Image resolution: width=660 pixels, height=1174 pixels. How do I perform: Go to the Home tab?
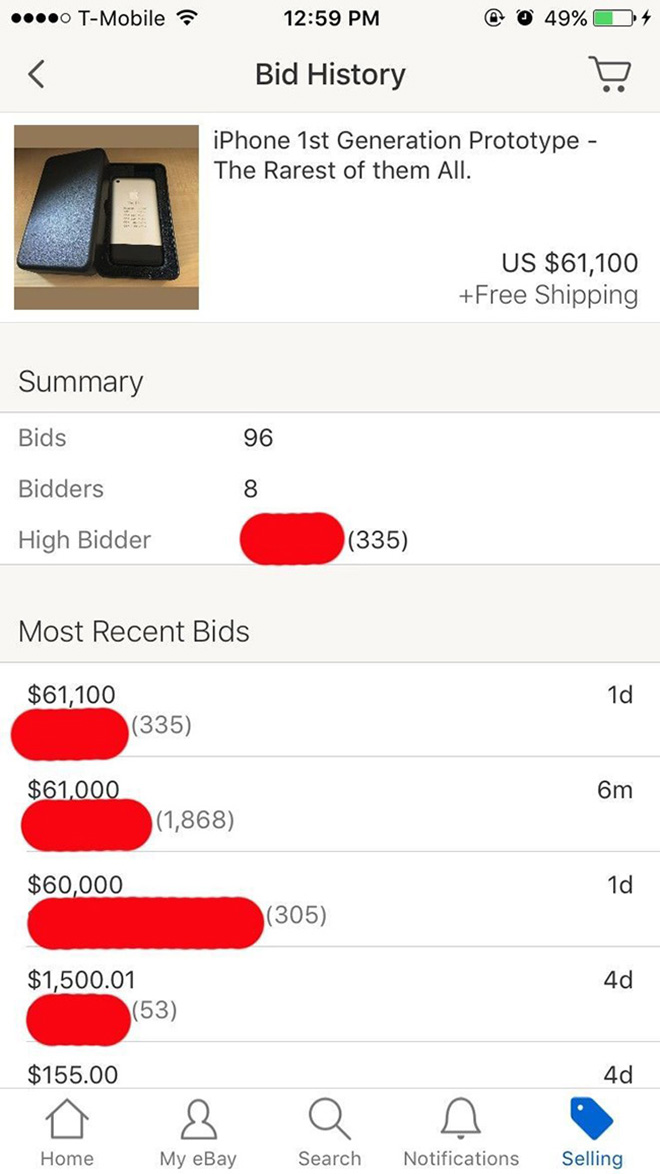[x=65, y=1130]
